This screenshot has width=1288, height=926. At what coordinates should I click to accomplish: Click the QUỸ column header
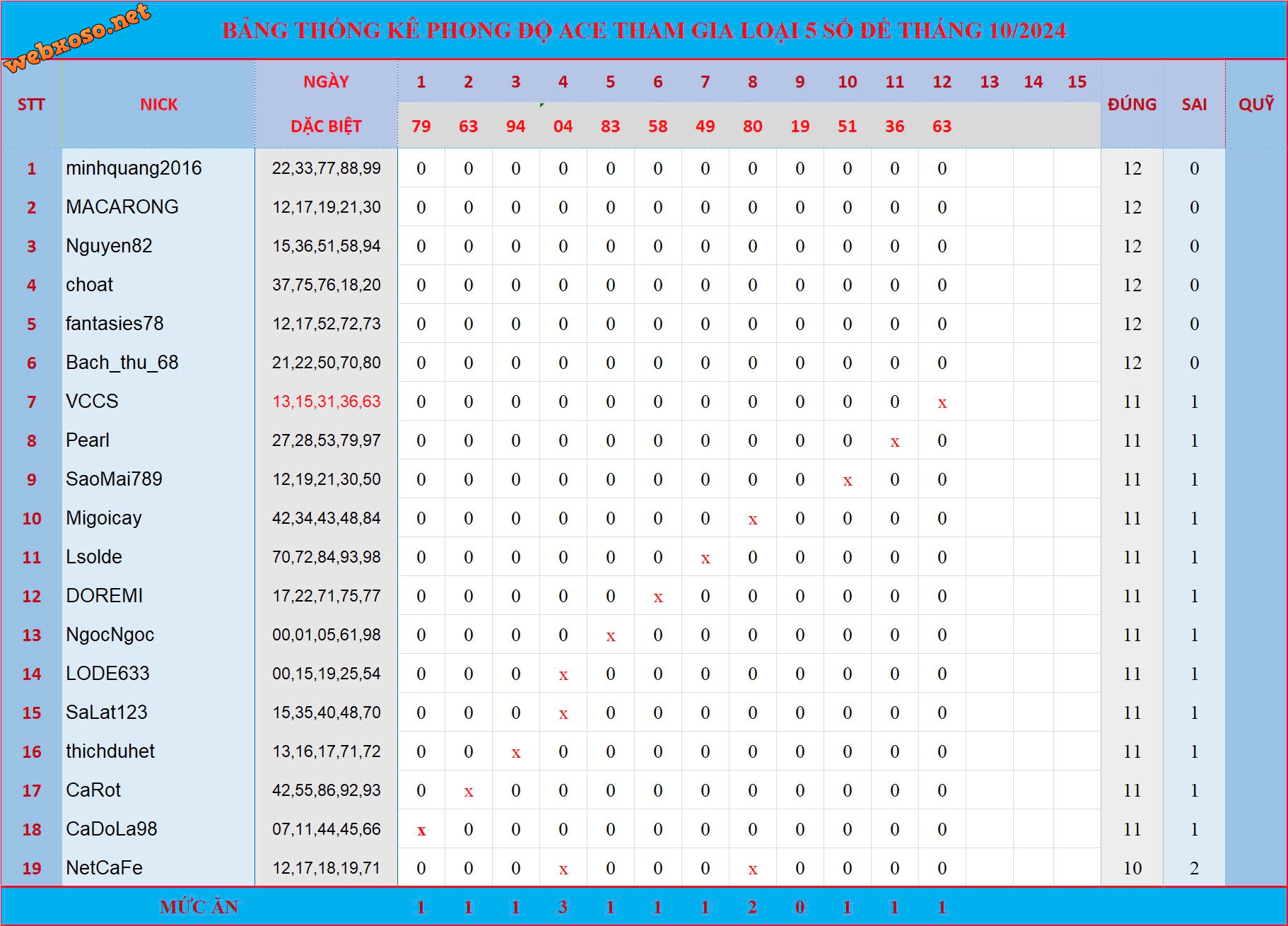click(x=1255, y=105)
